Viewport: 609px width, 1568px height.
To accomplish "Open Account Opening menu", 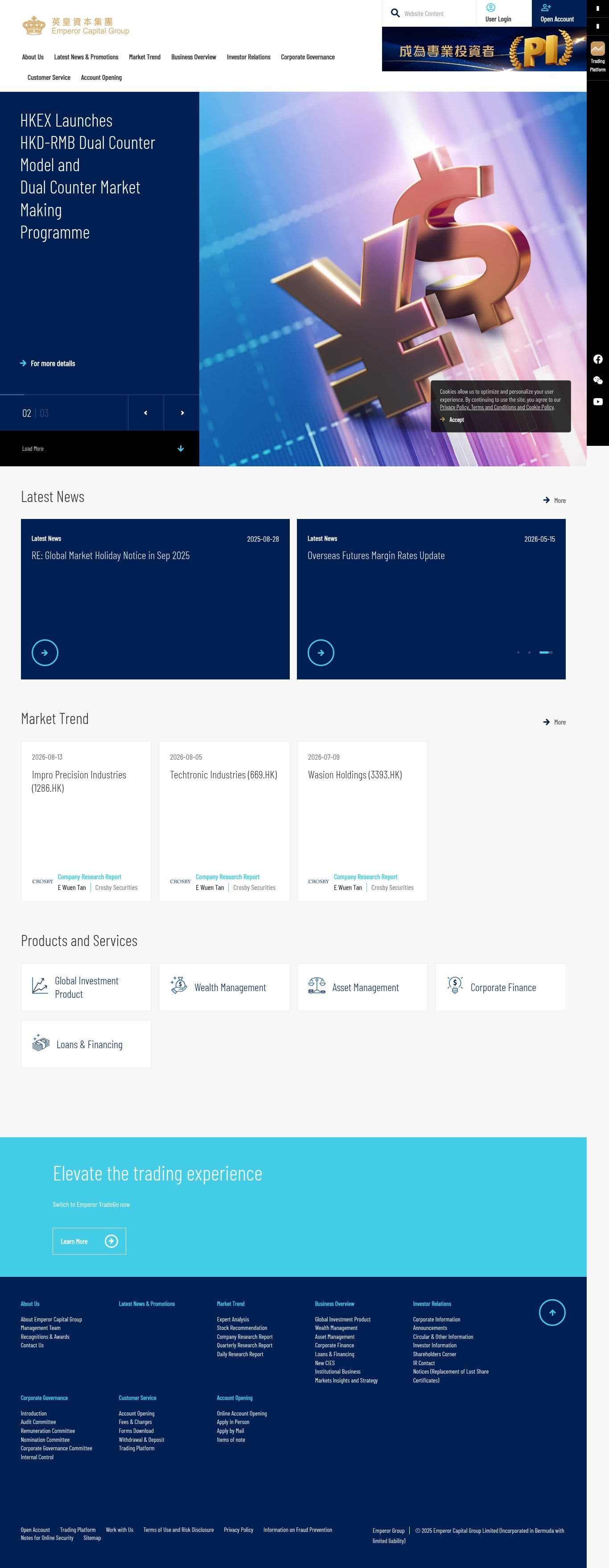I will 101,78.
